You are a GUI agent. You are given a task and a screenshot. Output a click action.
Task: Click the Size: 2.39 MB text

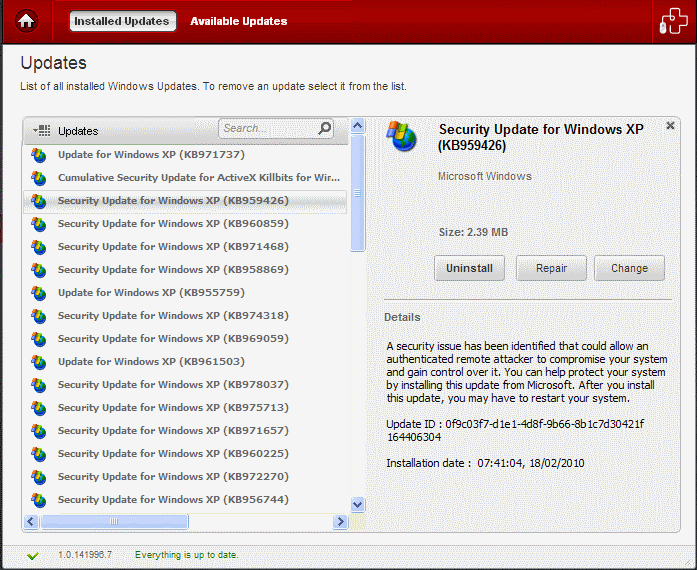point(473,232)
